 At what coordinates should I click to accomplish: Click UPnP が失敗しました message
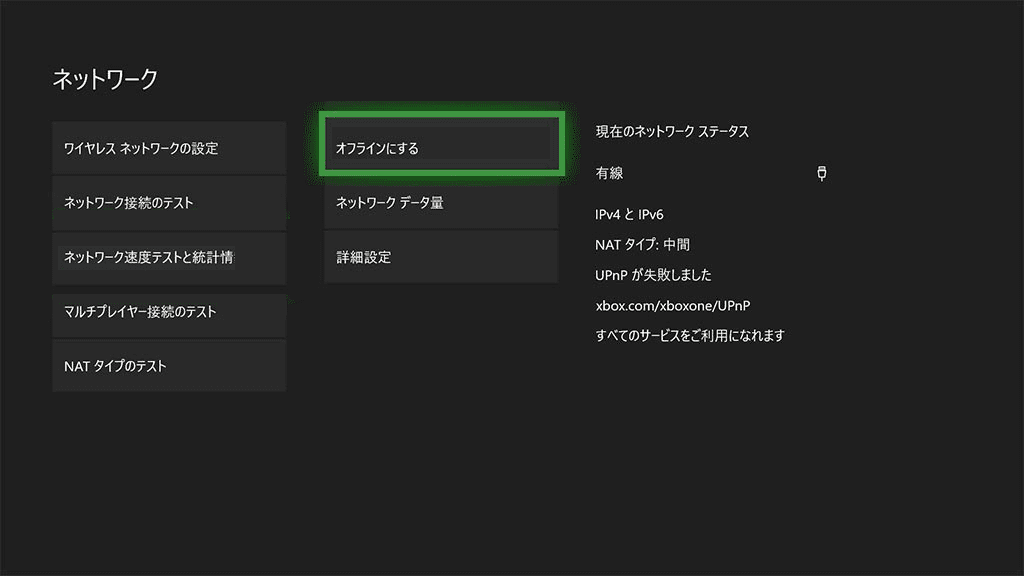pos(653,275)
